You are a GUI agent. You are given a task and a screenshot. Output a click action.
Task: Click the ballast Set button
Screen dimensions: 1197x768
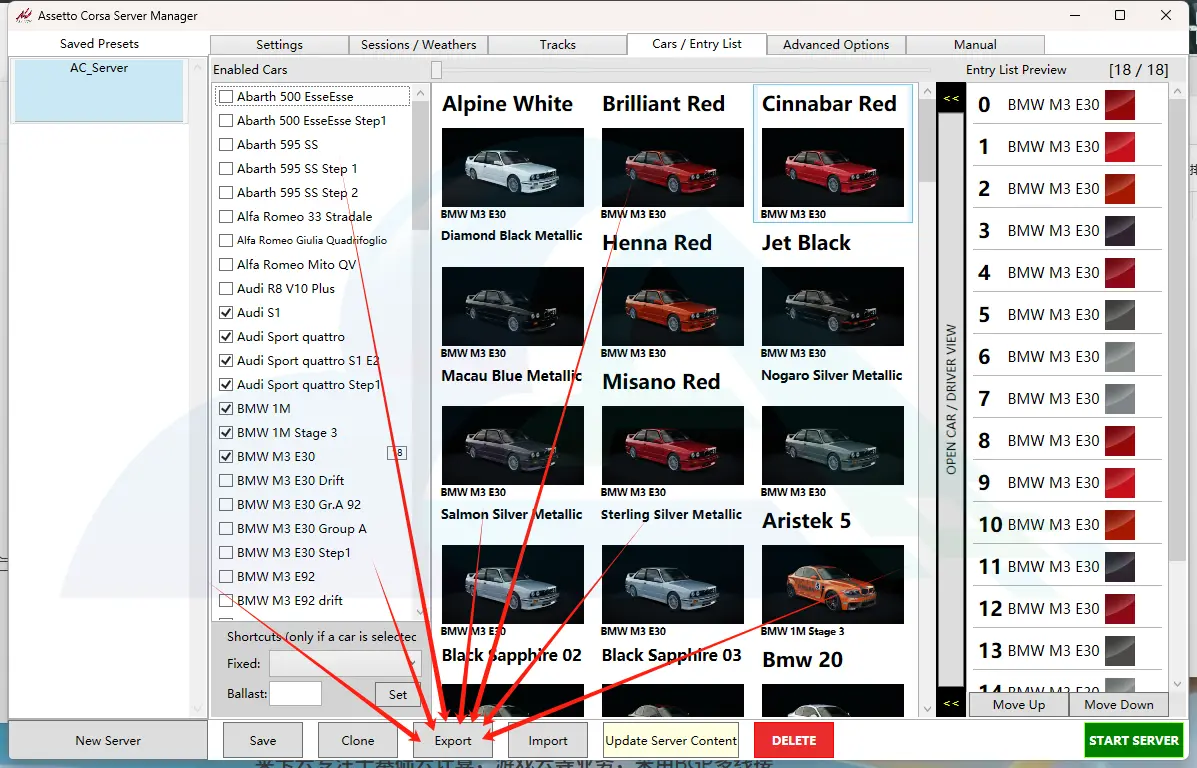coord(398,694)
